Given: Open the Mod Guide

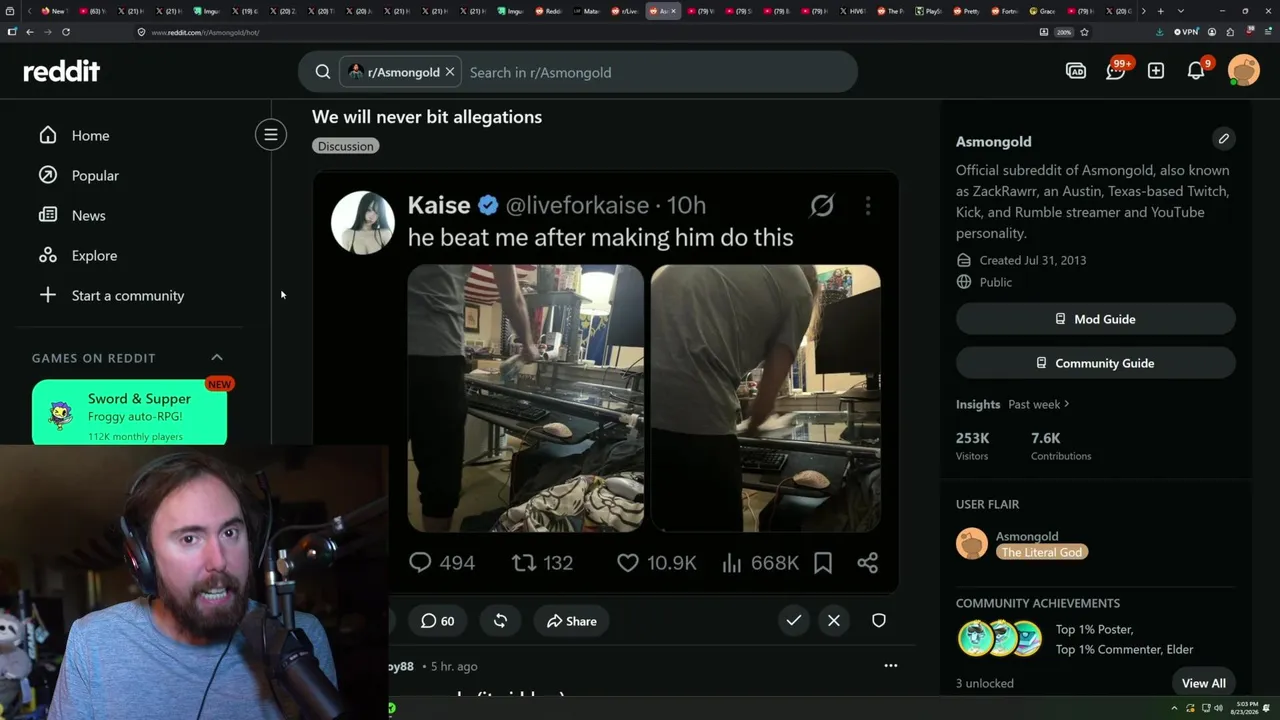Looking at the screenshot, I should point(1096,319).
